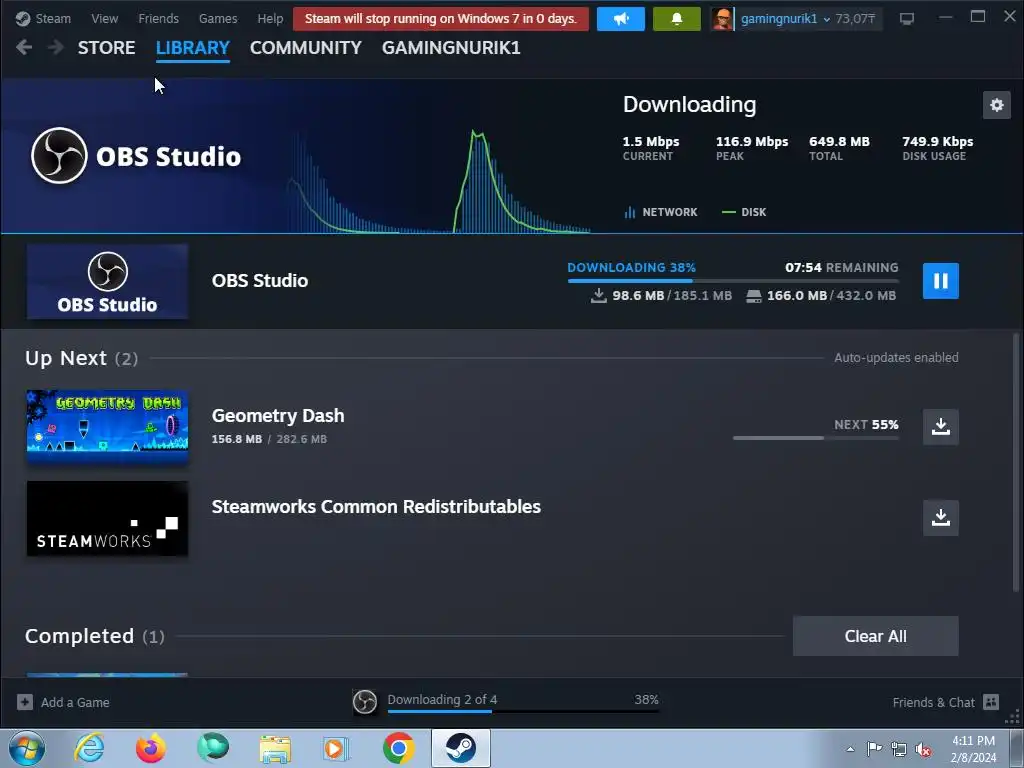1024x768 pixels.
Task: Click the Geometry Dash title
Action: tap(278, 415)
